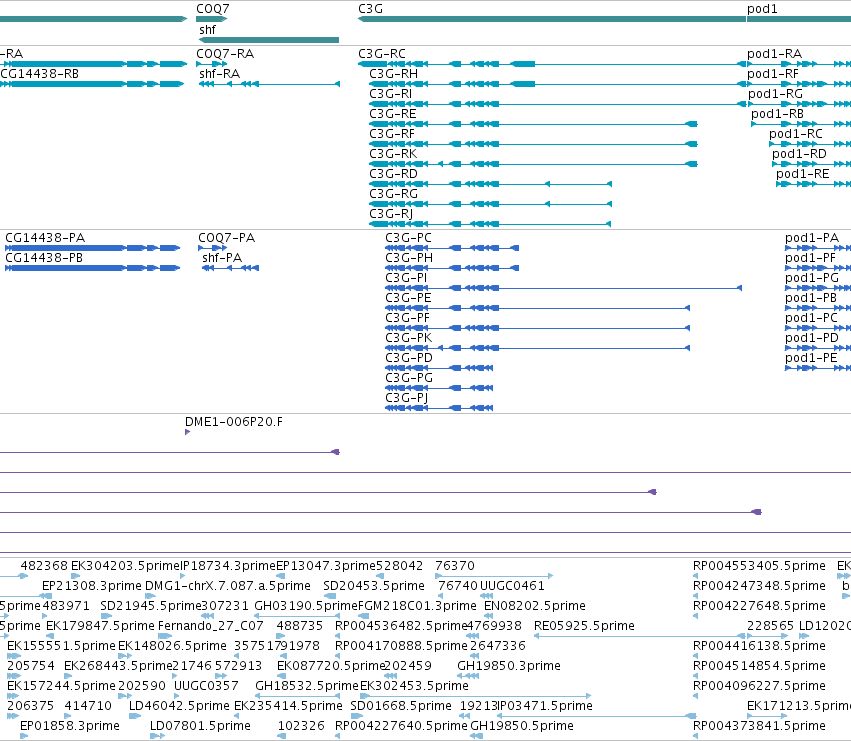This screenshot has height=741, width=851.
Task: Click the teal shf gene span bar
Action: click(269, 40)
